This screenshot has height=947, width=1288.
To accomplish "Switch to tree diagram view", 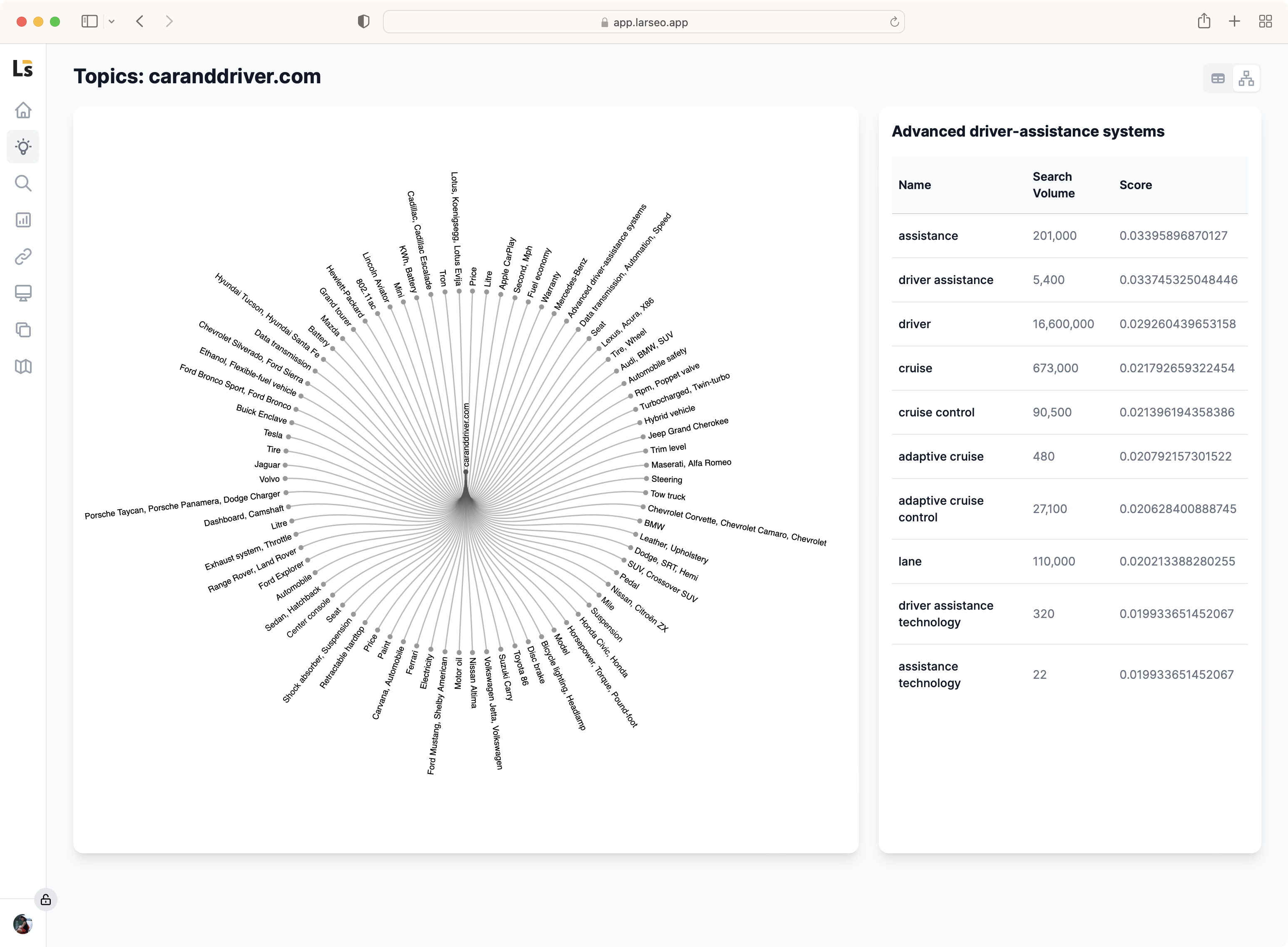I will 1246,79.
